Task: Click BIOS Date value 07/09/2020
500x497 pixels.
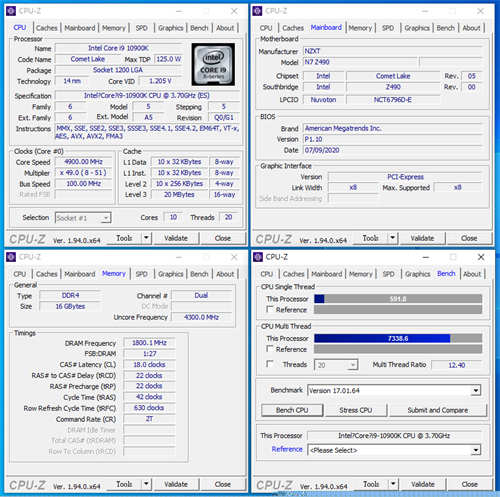Action: 393,150
